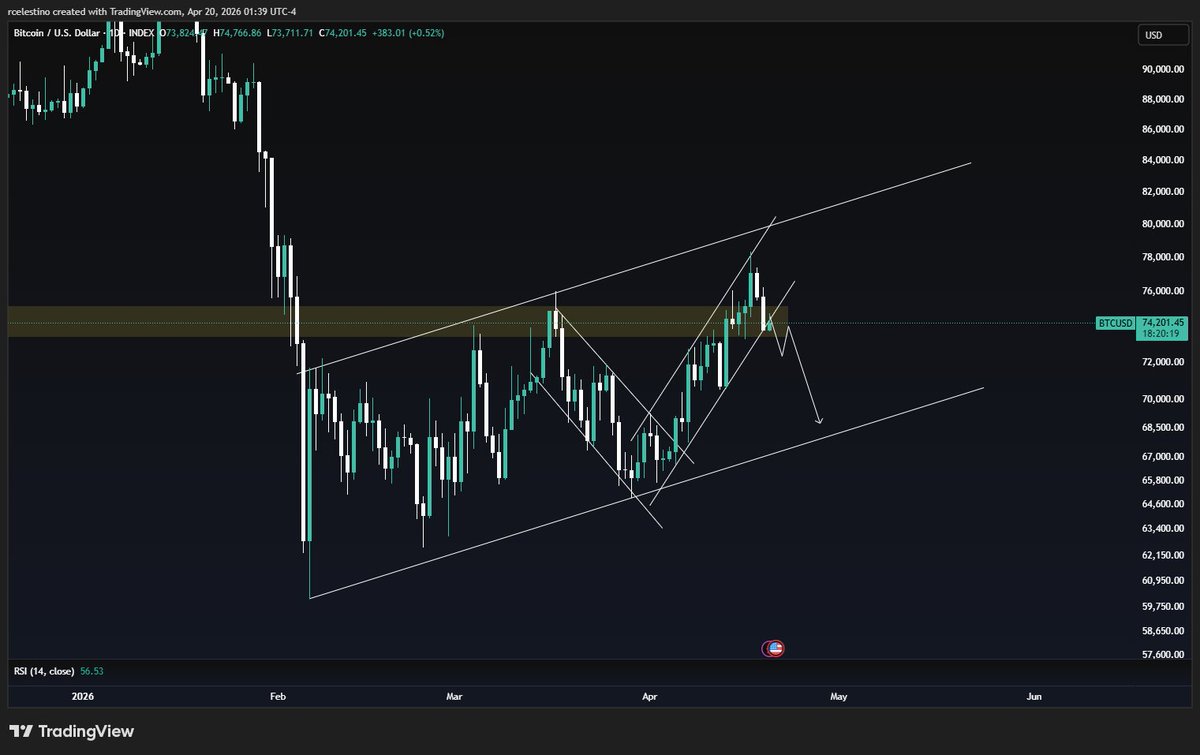Click the Feb label on time axis
Screen dimensions: 1200x755
point(278,696)
